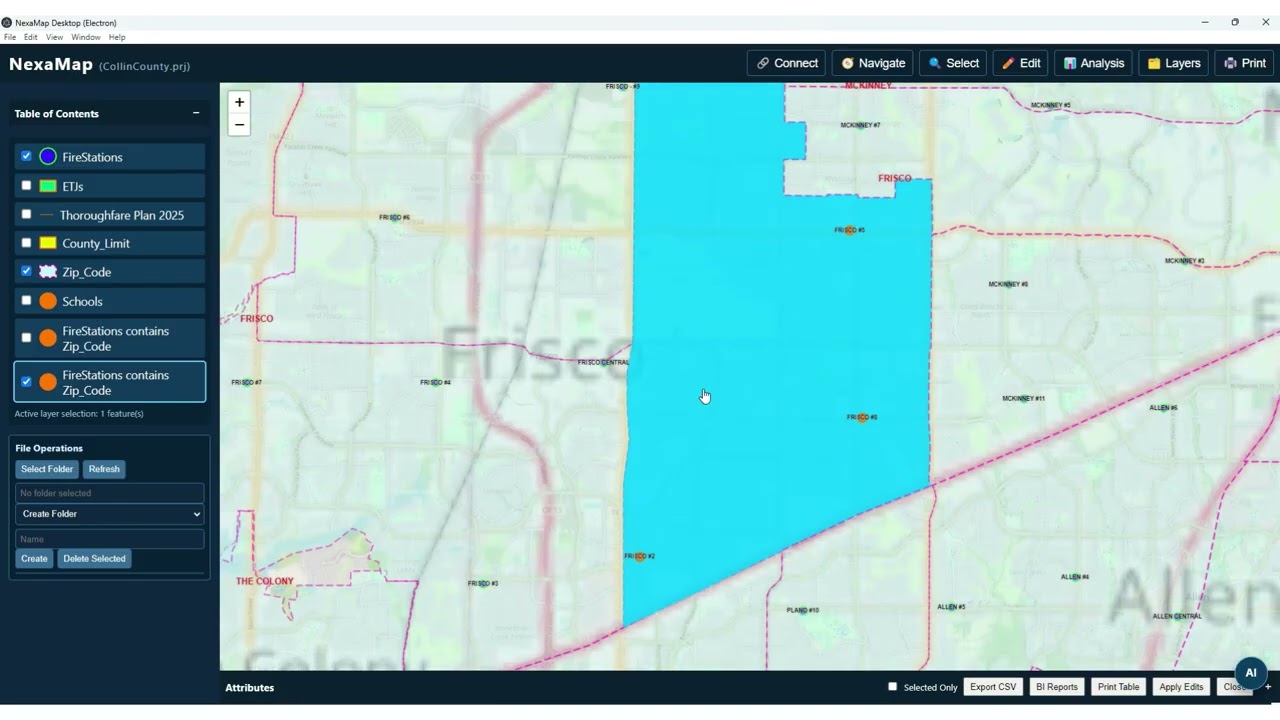The width and height of the screenshot is (1280, 720).
Task: Click the folder icon in Layers button
Action: point(1154,63)
